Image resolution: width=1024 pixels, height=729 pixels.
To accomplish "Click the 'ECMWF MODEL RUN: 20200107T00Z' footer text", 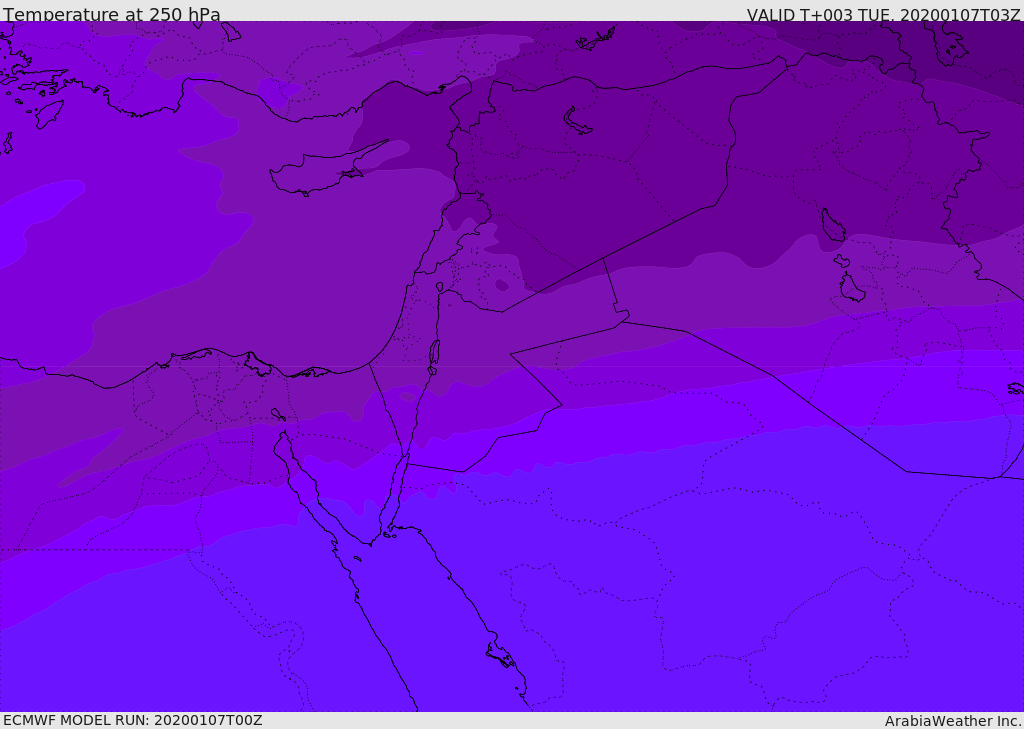I will point(133,721).
